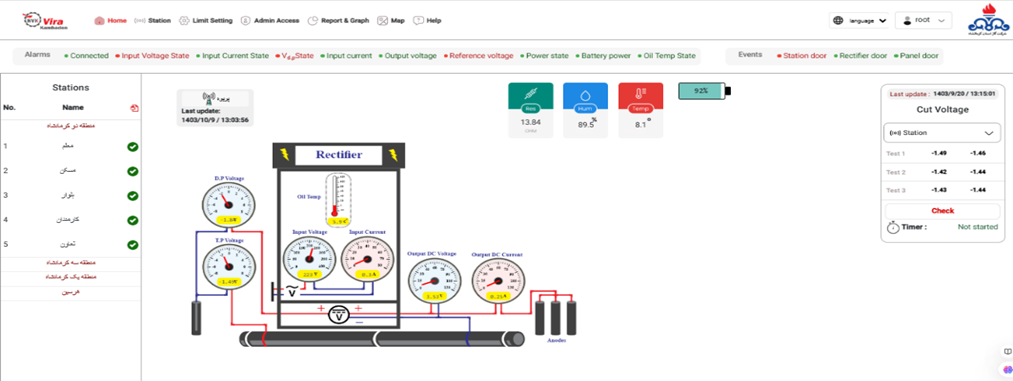Open the Report & Graph menu

(338, 21)
